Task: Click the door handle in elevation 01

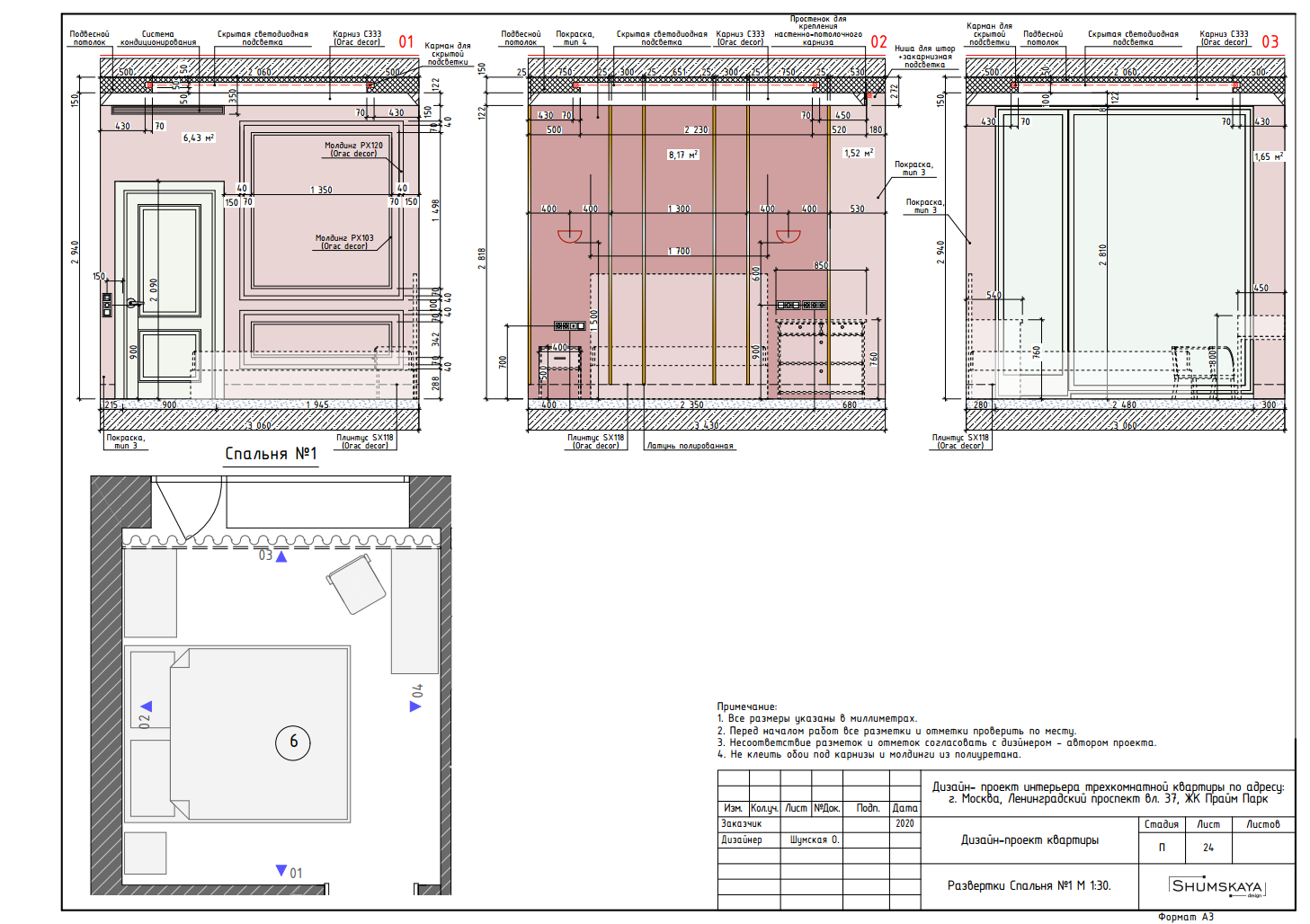Action: click(x=133, y=304)
